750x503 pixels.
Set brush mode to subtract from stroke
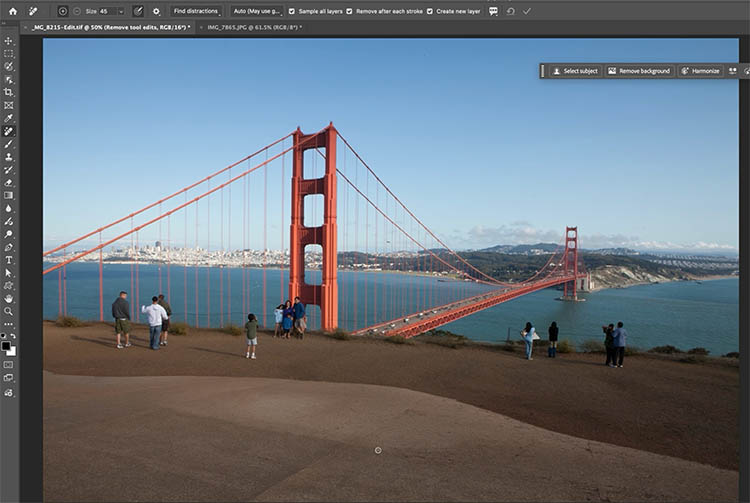[x=77, y=11]
